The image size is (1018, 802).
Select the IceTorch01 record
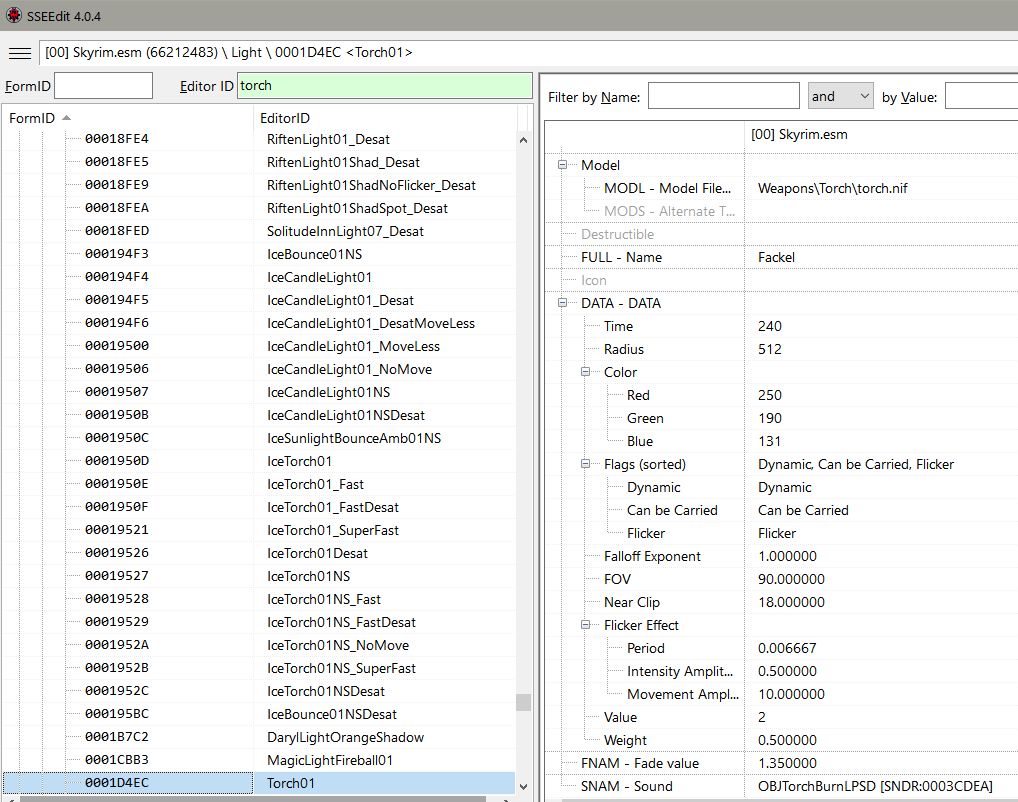(299, 461)
